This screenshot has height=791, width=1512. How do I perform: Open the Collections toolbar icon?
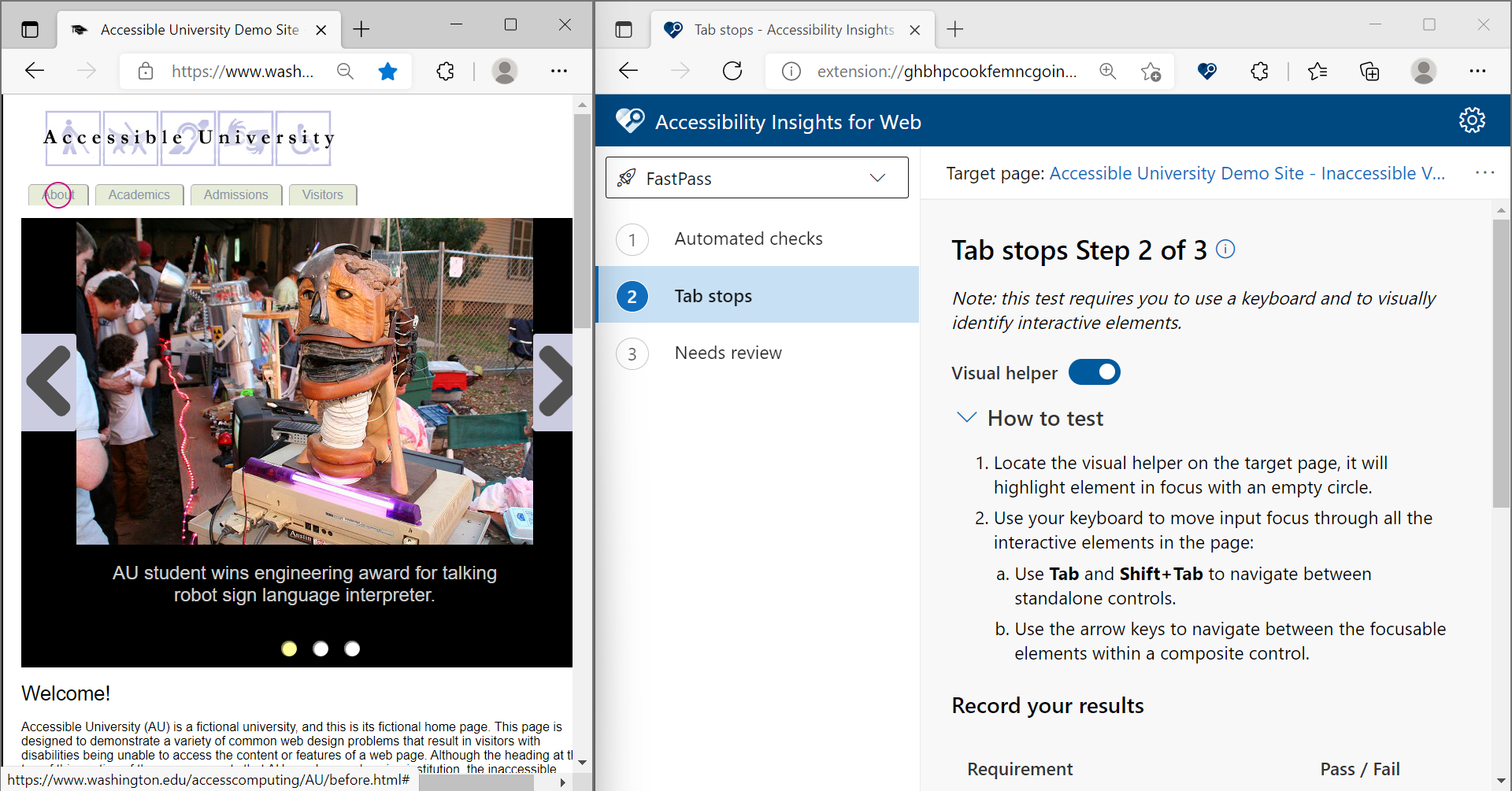tap(1369, 72)
